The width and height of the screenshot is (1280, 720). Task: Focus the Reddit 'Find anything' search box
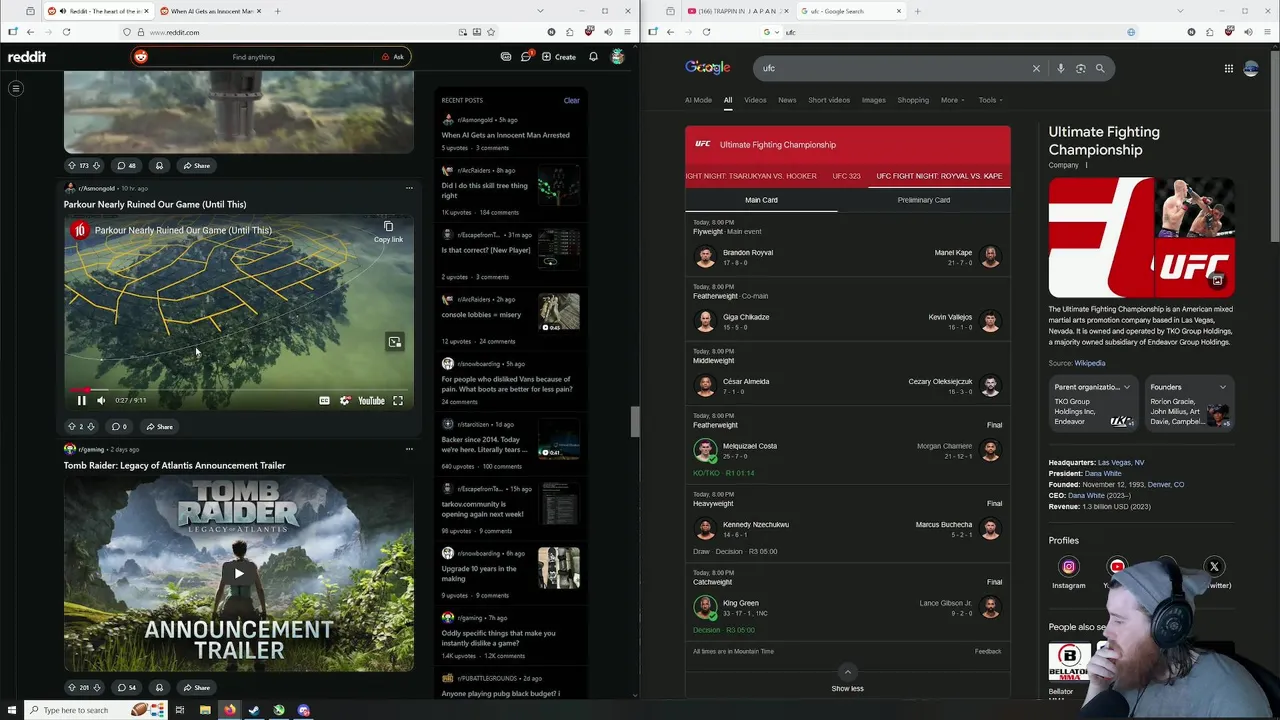pyautogui.click(x=254, y=57)
